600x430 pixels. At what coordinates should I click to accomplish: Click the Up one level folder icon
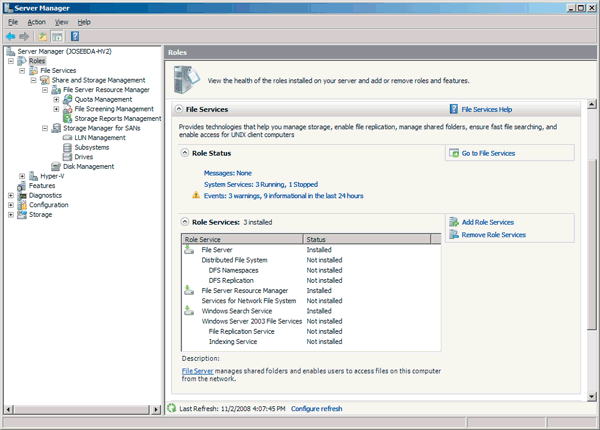[43, 37]
